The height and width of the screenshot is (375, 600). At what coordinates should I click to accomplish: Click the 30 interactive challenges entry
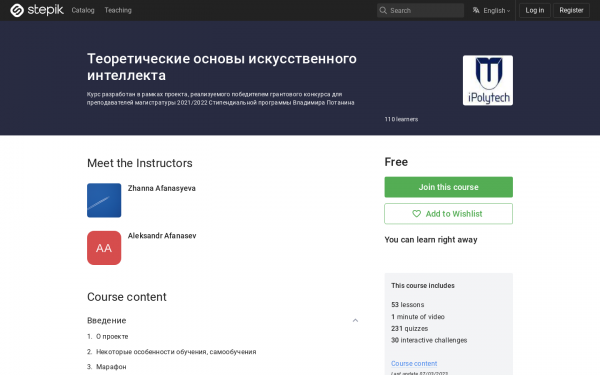[429, 340]
